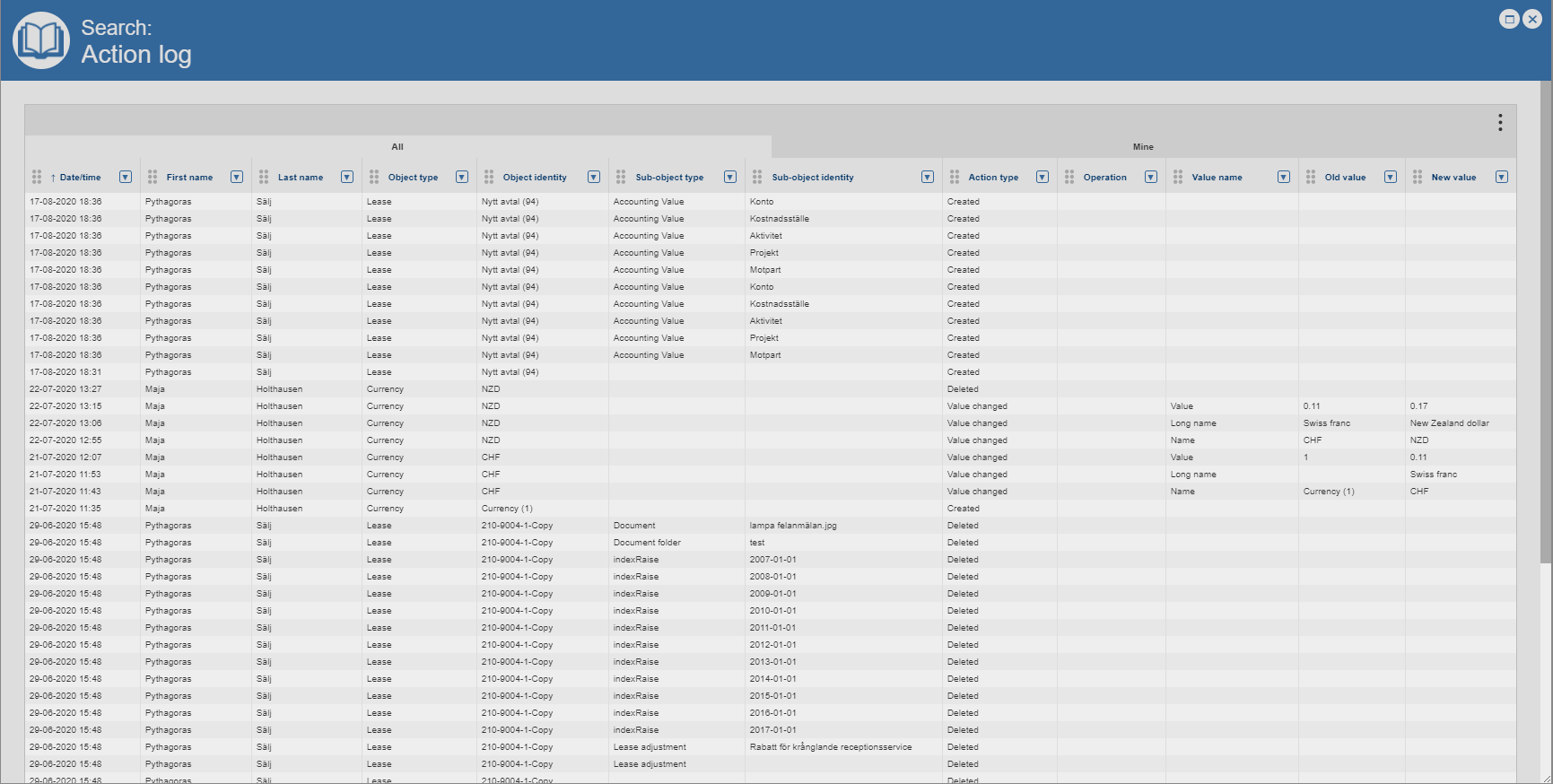Click the First name column drag handle
The image size is (1553, 784).
click(x=153, y=177)
